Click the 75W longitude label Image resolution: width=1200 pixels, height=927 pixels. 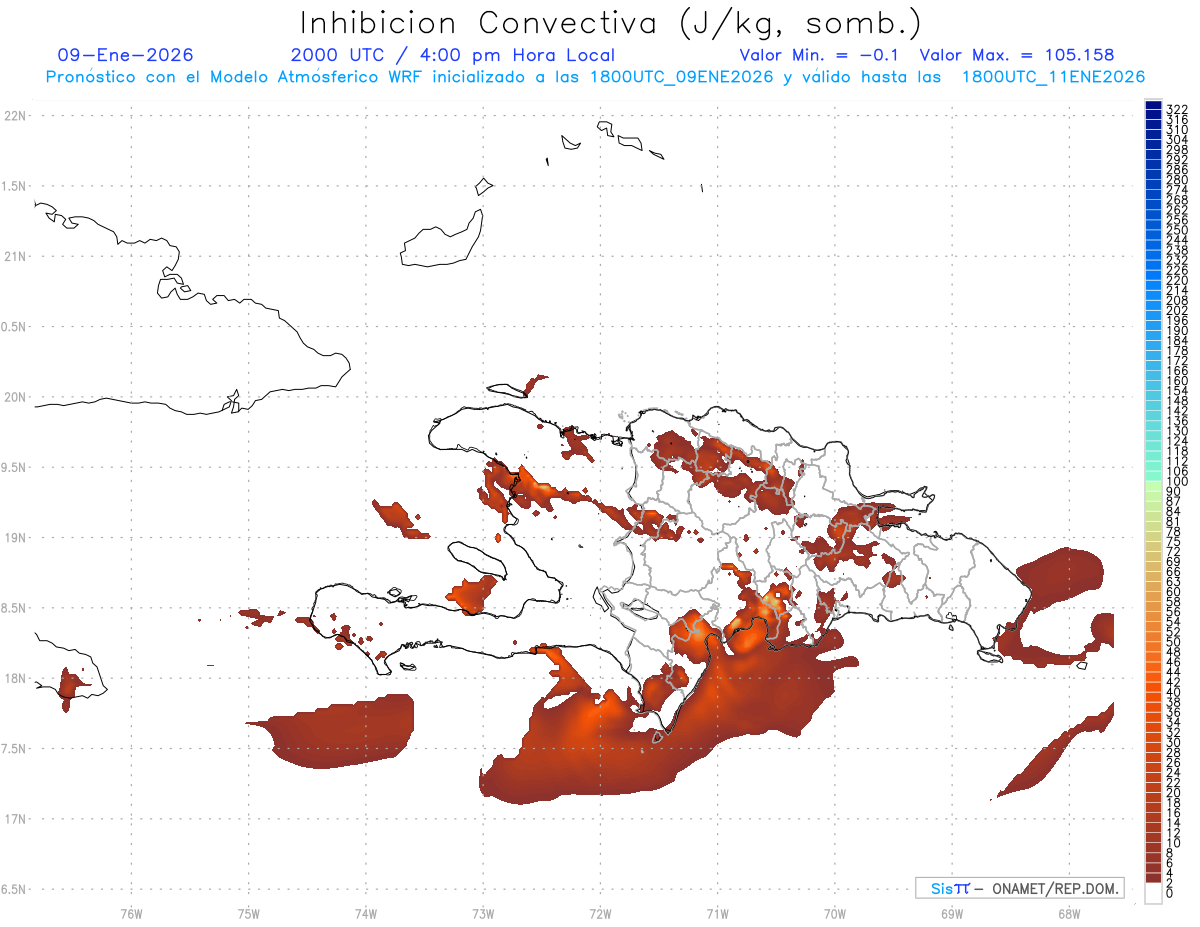click(x=249, y=913)
